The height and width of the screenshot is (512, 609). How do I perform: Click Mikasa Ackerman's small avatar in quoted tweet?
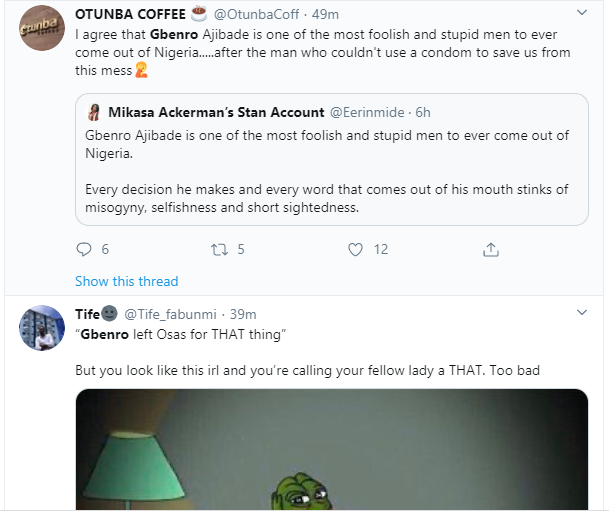(x=94, y=112)
